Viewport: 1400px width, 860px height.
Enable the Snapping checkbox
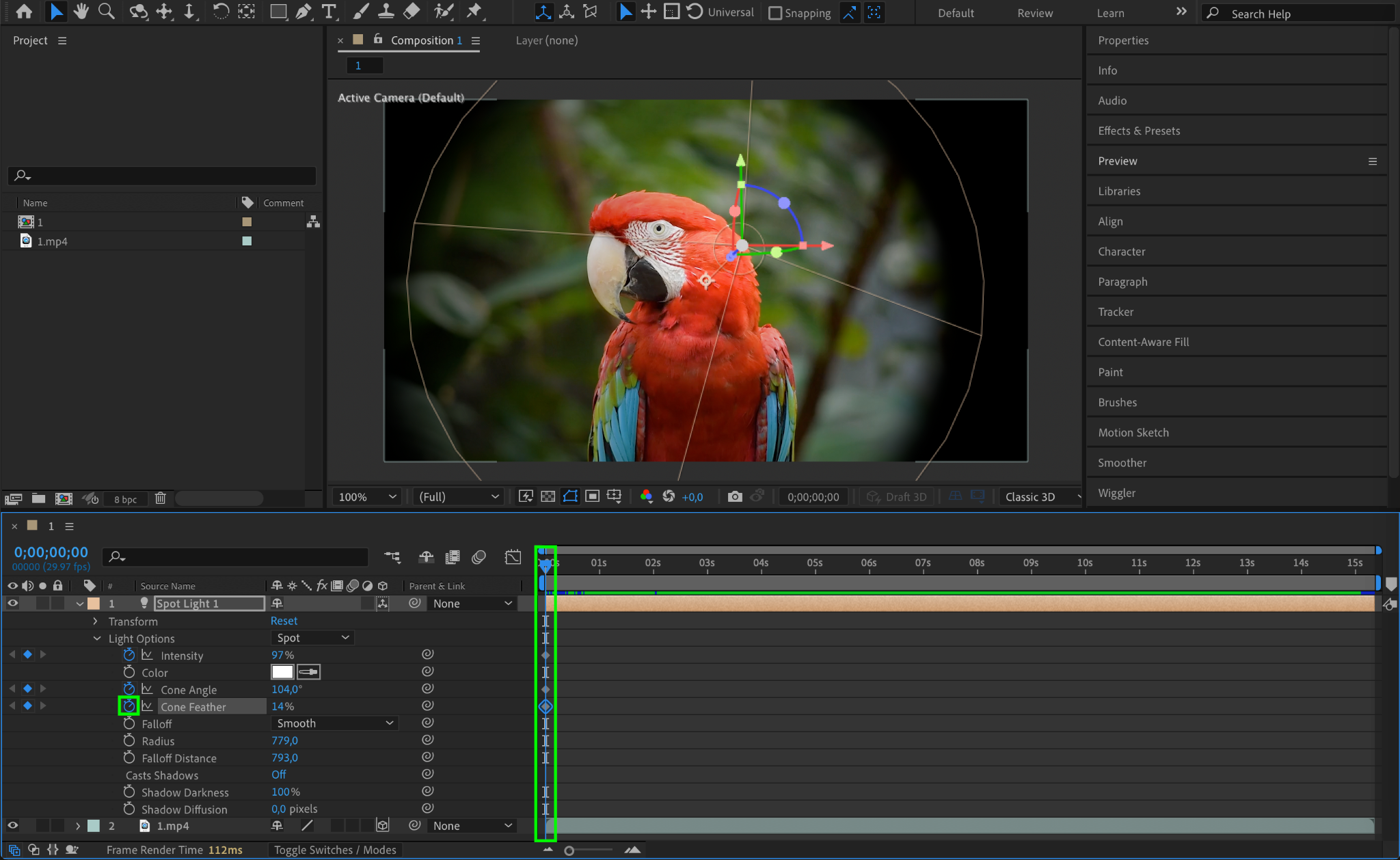click(775, 13)
